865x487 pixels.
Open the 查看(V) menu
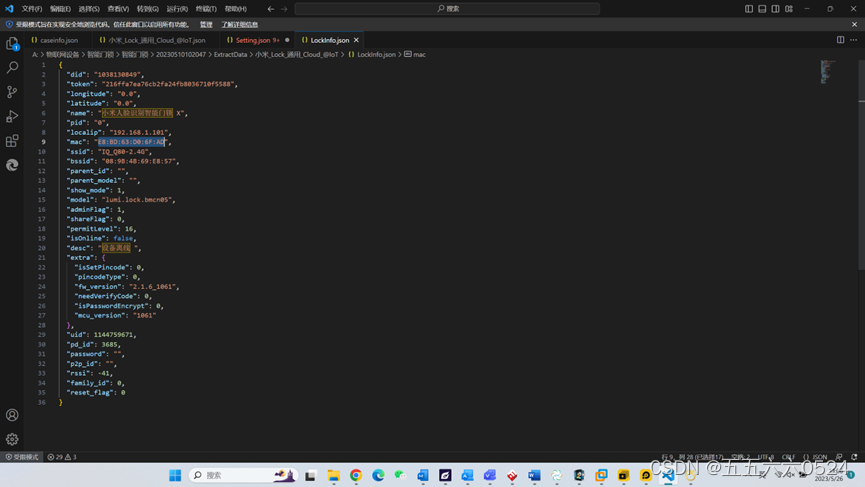tap(118, 9)
